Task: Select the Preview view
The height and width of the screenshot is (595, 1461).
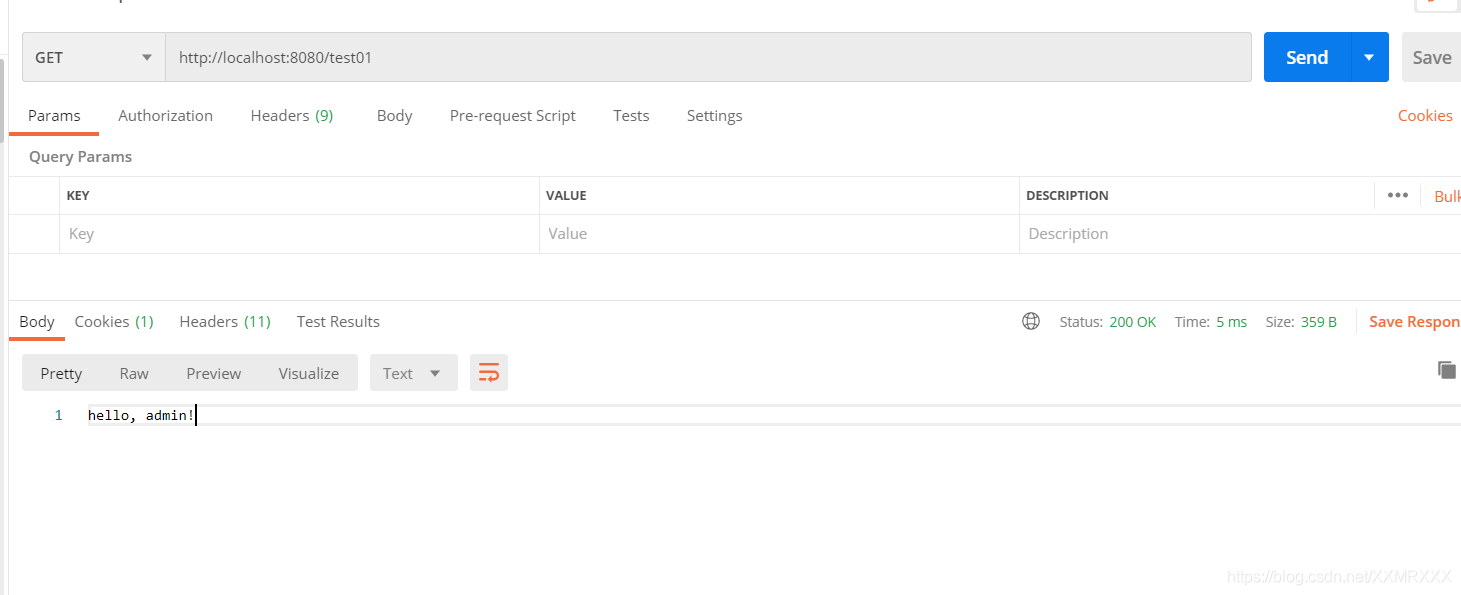Action: tap(214, 373)
